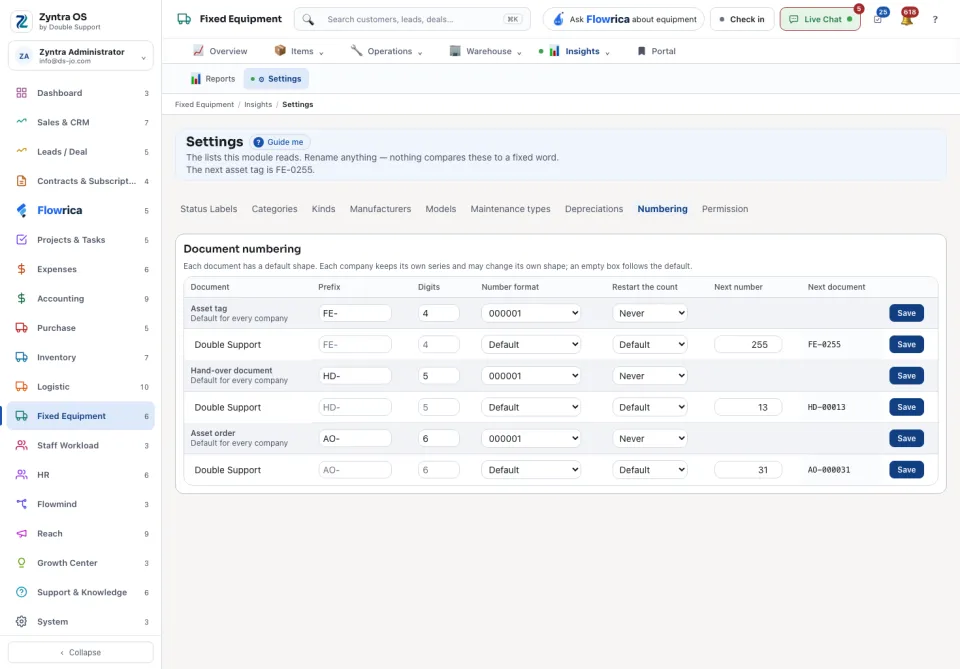Click the Insights breadcrumb link
This screenshot has height=669, width=960.
point(258,105)
